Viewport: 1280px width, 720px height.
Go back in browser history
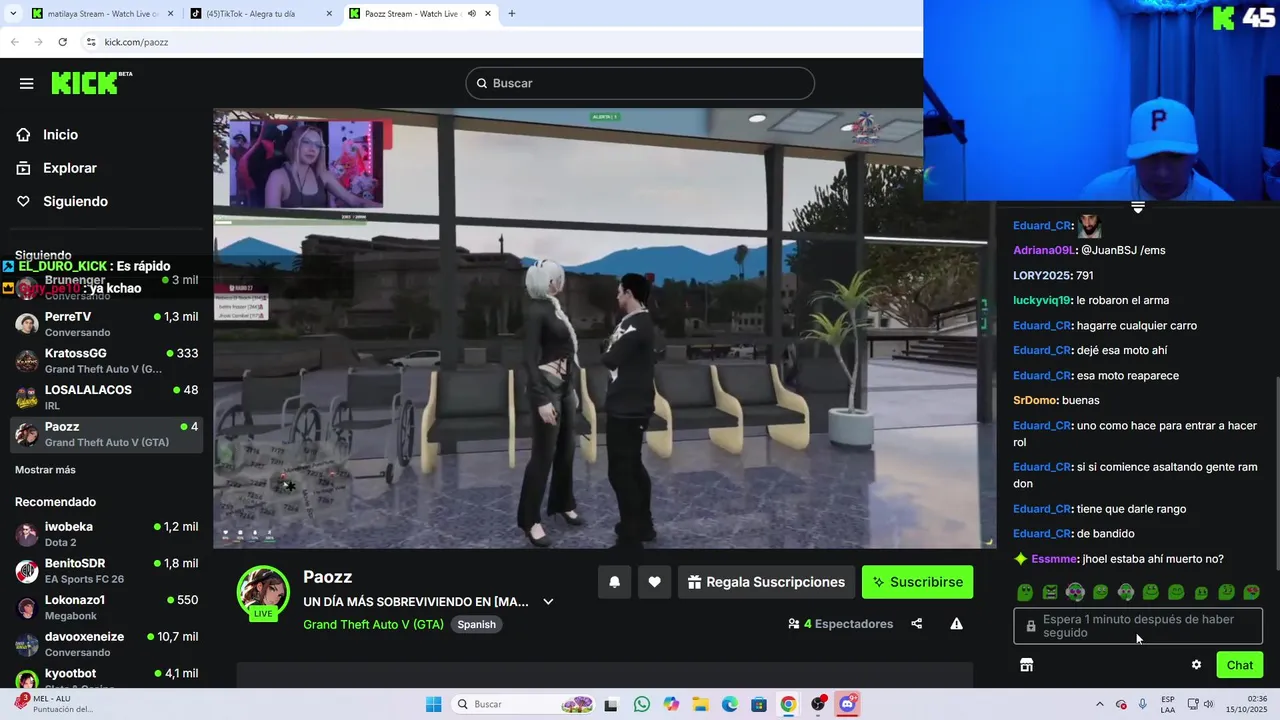coord(14,42)
